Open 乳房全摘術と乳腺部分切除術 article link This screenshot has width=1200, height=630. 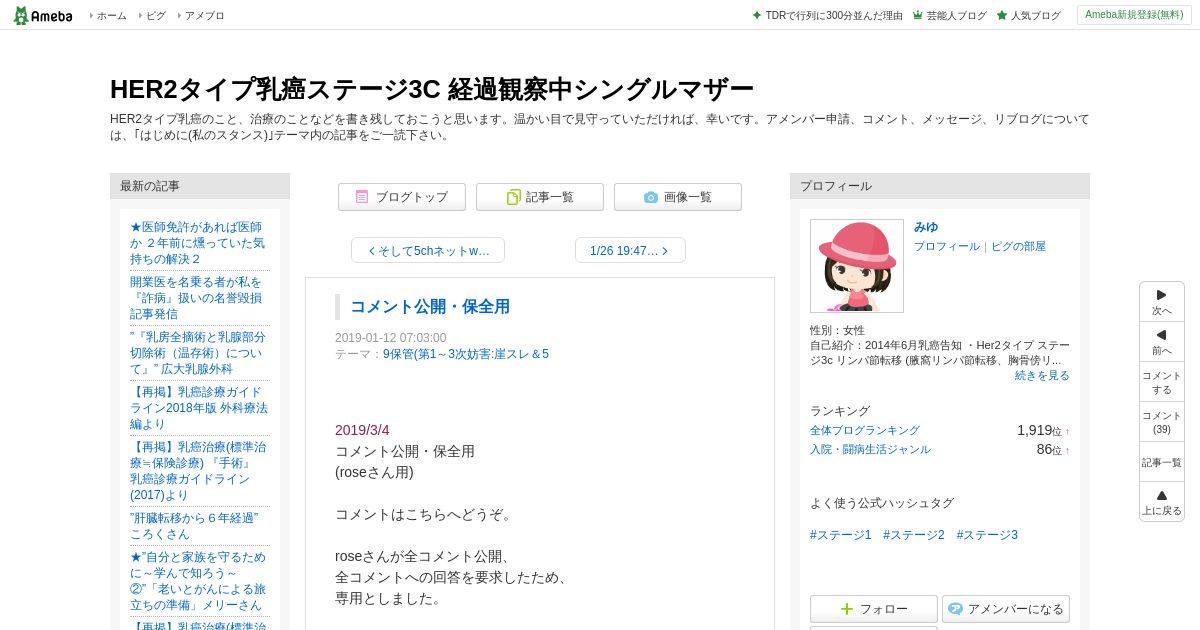(x=199, y=353)
